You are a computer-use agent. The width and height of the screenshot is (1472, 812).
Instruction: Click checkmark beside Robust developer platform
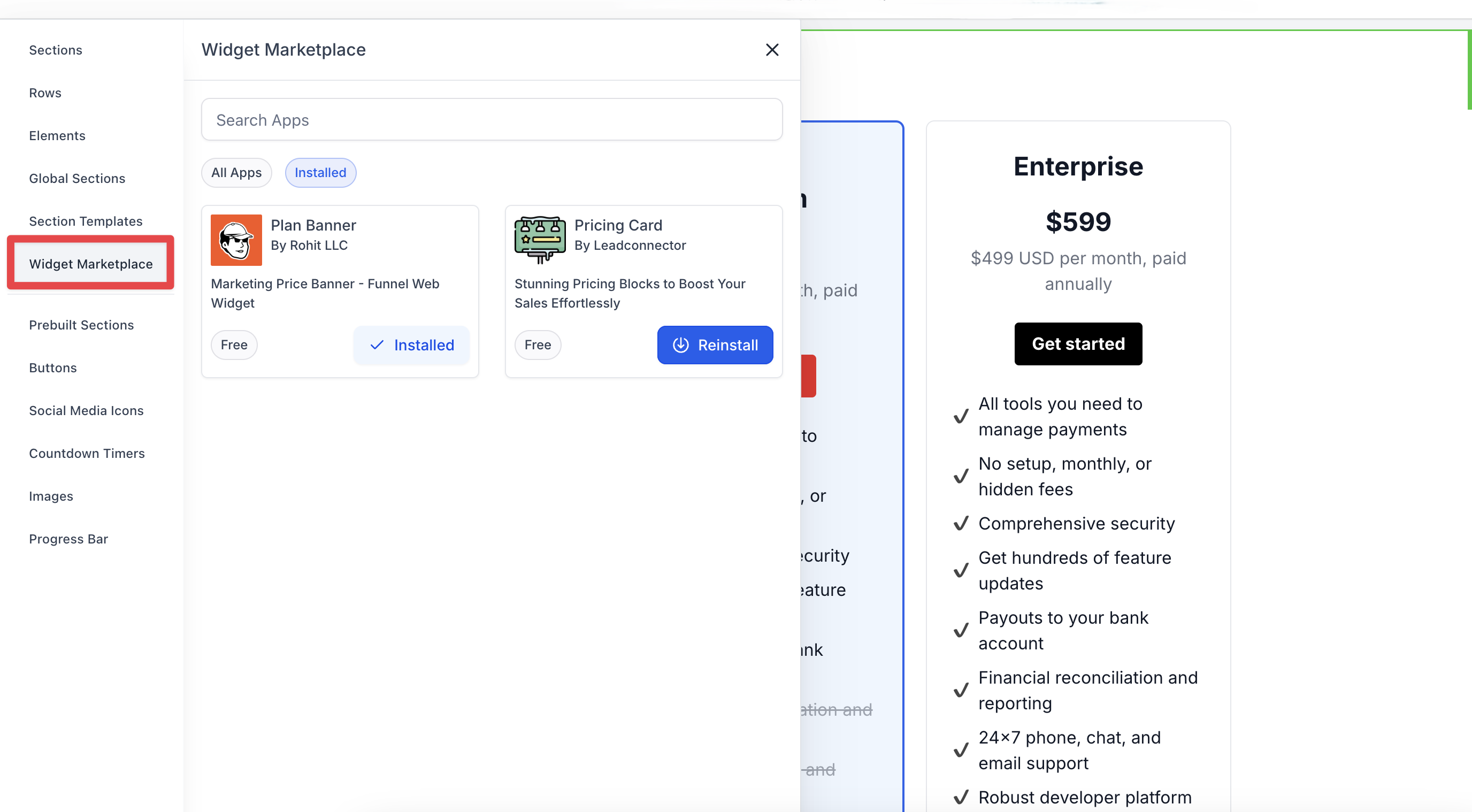(x=961, y=797)
